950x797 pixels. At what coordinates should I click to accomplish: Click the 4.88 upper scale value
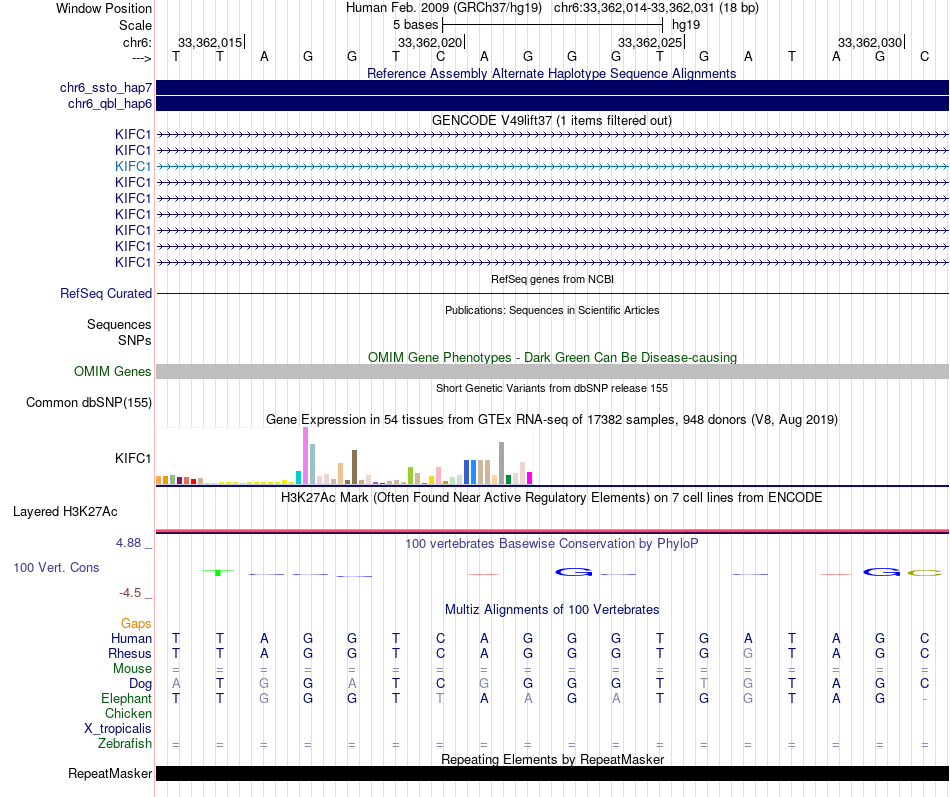click(128, 543)
